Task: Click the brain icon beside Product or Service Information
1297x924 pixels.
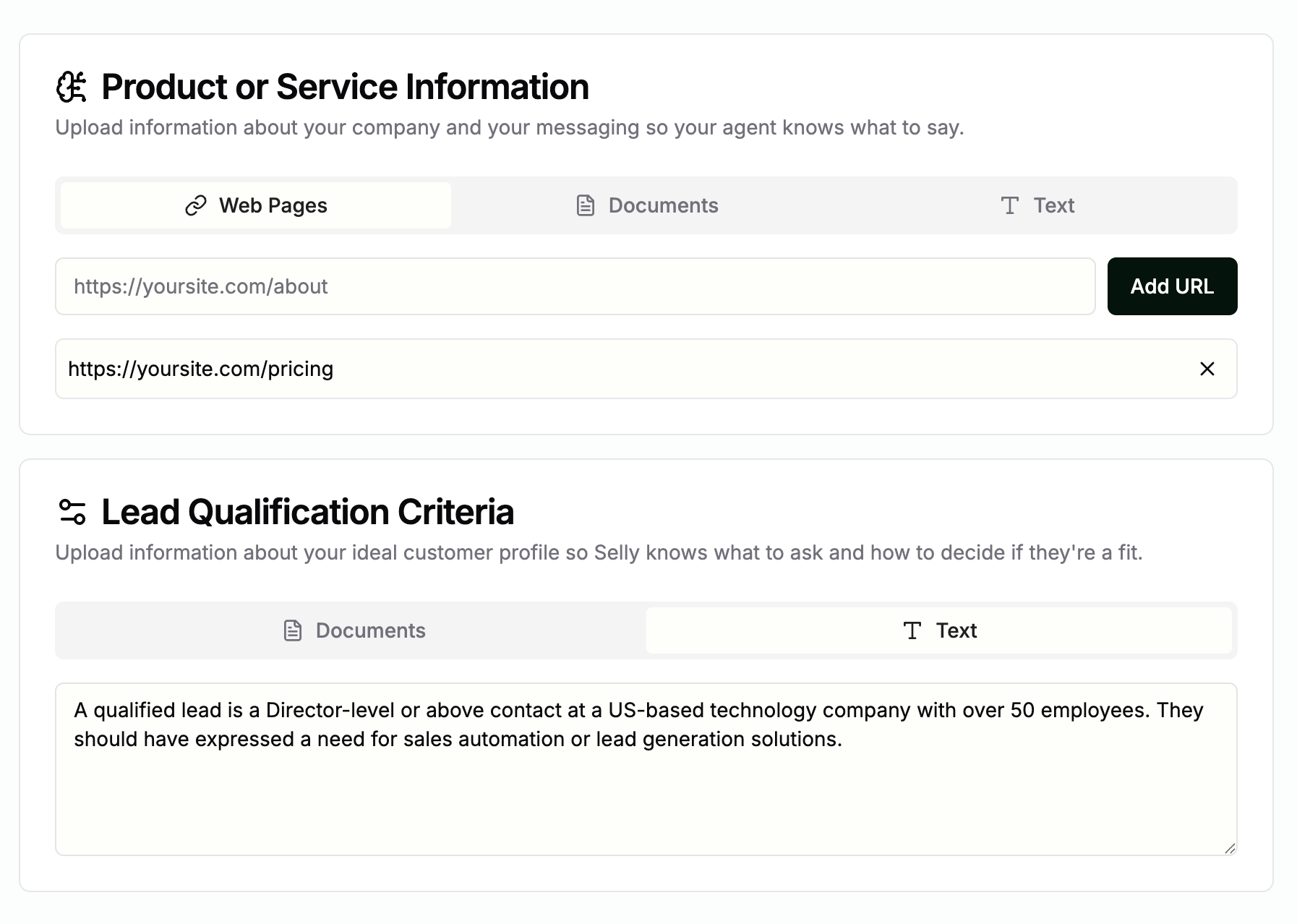Action: [x=72, y=87]
